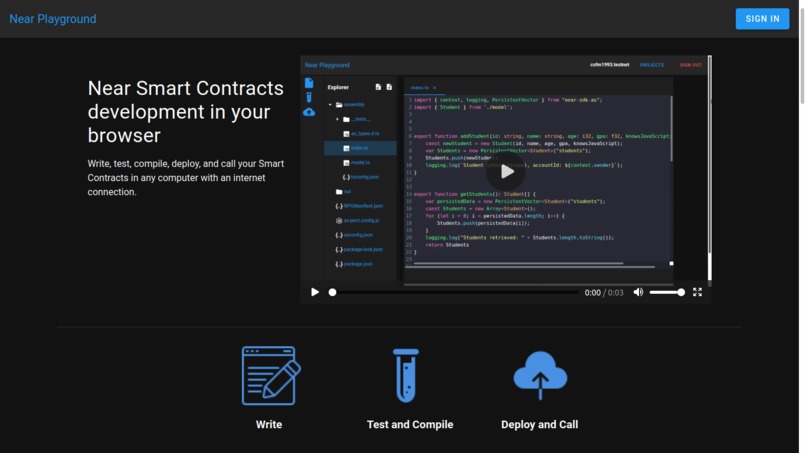Image resolution: width=806 pixels, height=453 pixels.
Task: Close the index.ts tab with its x in the video
Action: point(434,88)
